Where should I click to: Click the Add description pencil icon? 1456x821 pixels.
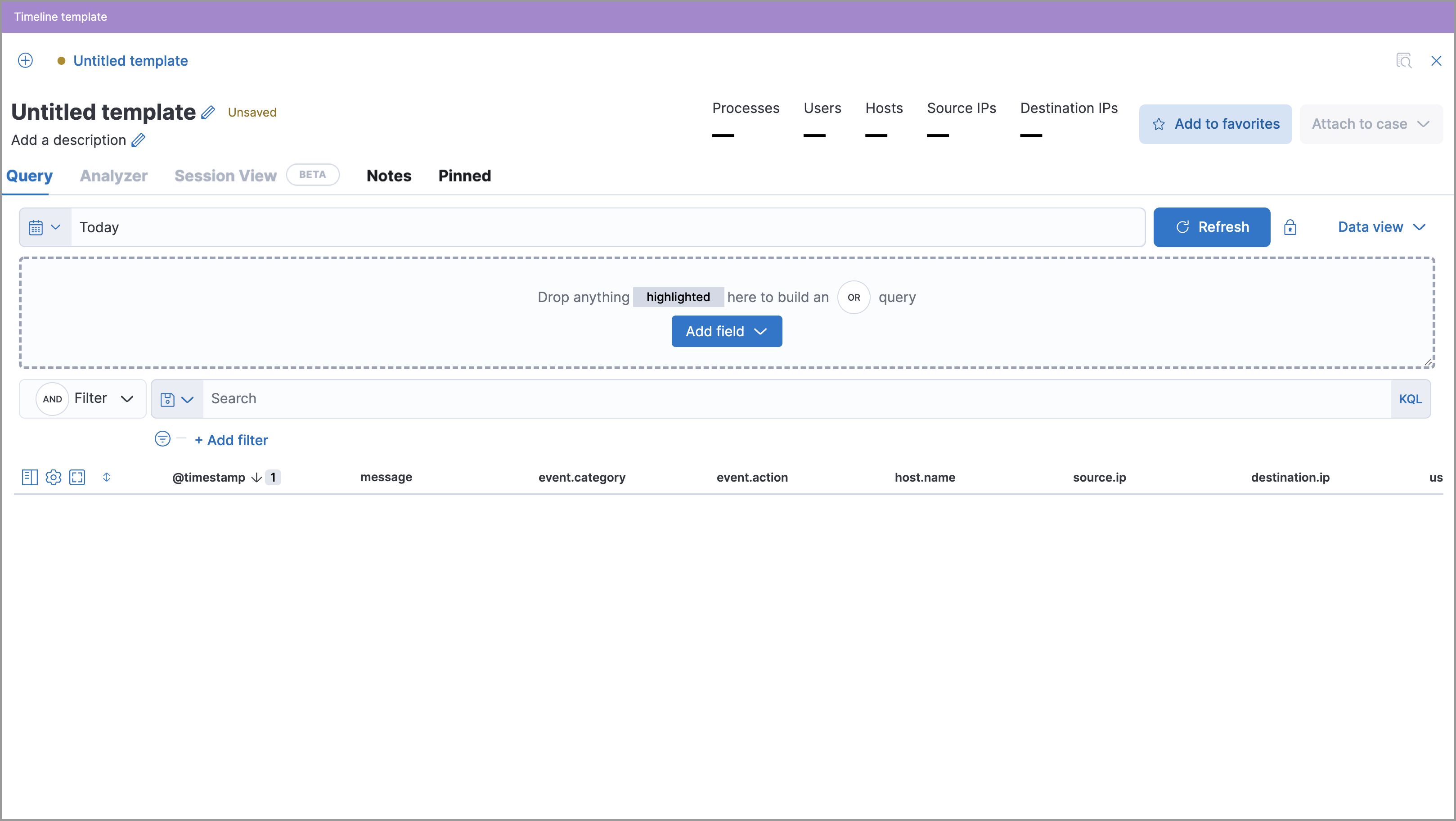[139, 139]
